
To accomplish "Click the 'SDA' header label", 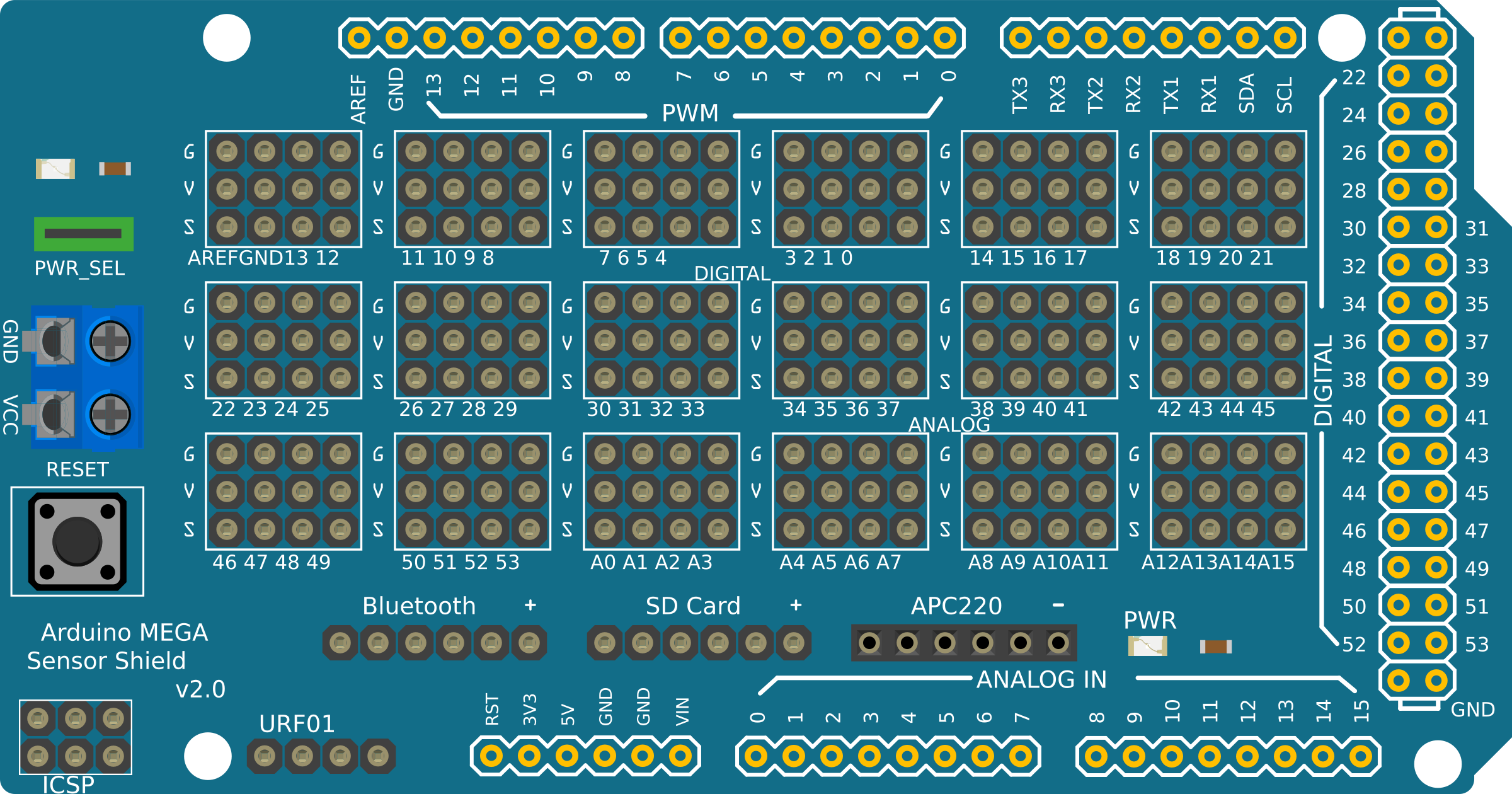I will pos(1247,93).
